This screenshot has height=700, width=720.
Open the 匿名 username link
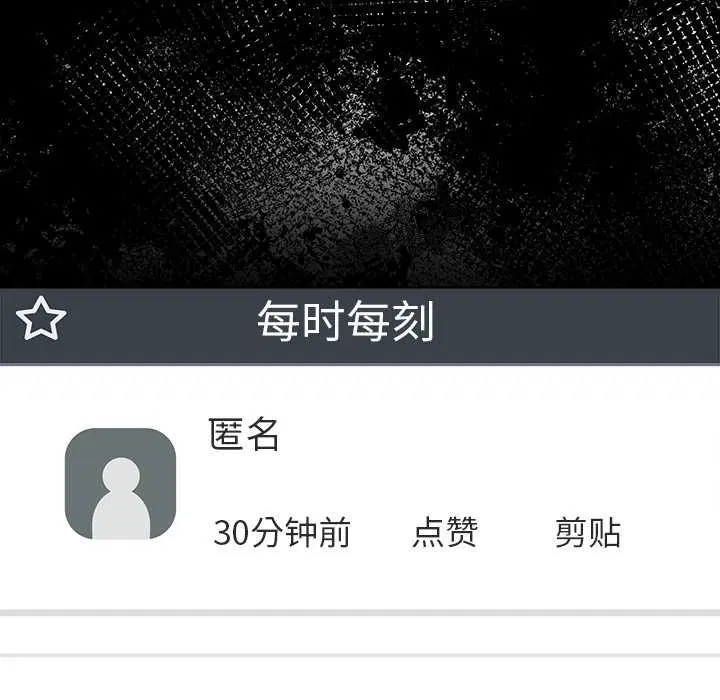[x=243, y=434]
